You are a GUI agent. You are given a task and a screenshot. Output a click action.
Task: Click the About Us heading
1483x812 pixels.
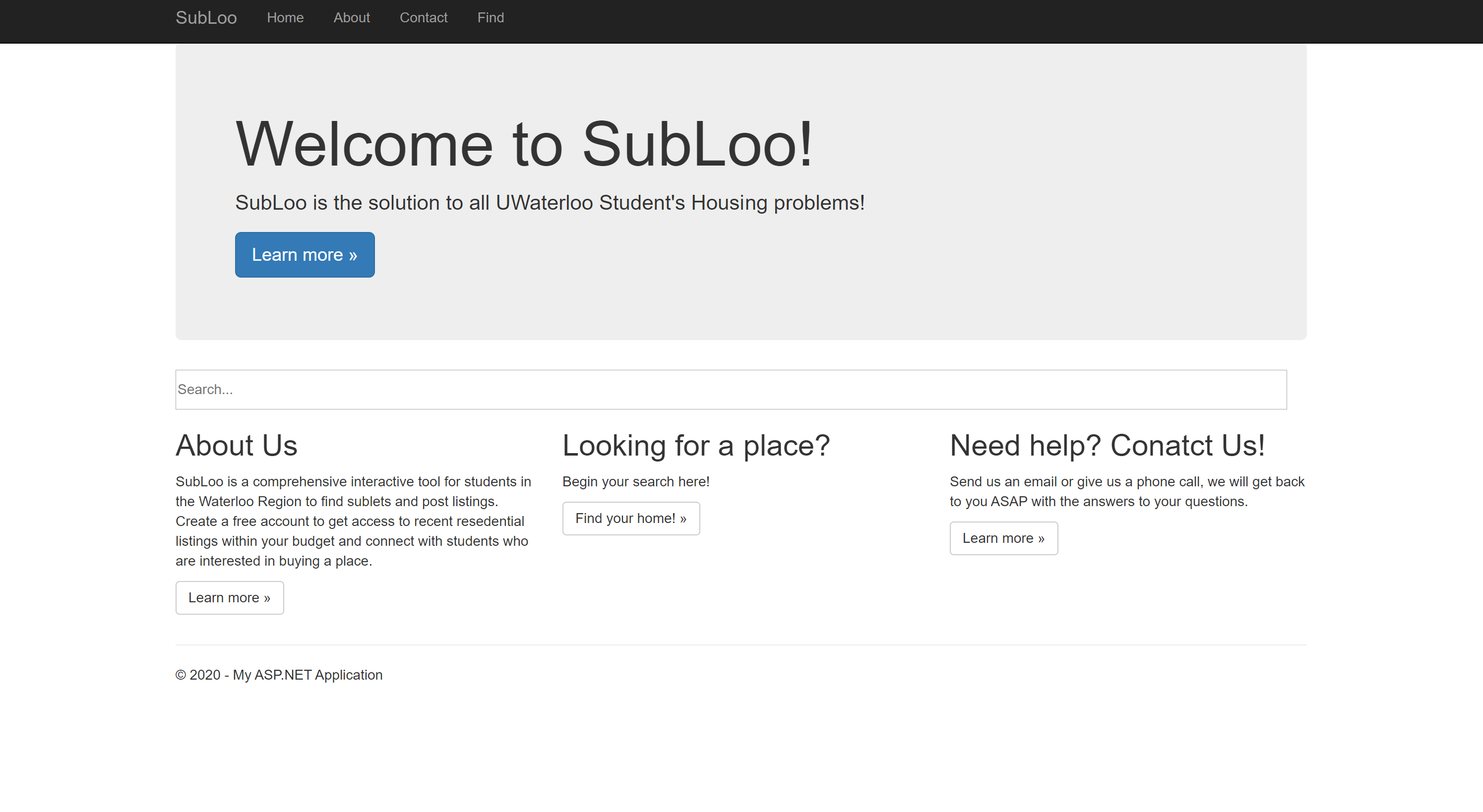(x=236, y=446)
